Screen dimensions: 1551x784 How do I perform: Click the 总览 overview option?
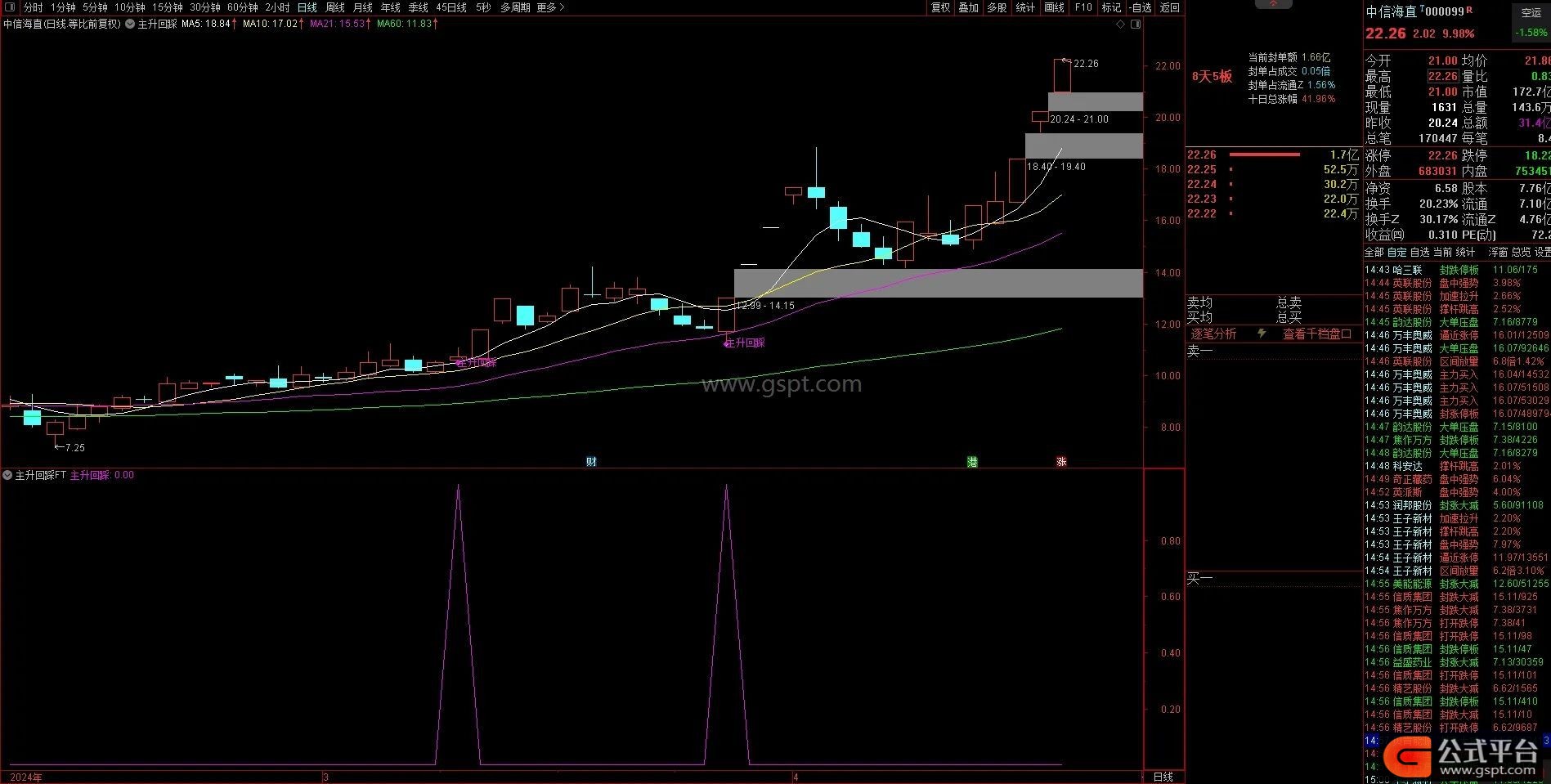tap(1521, 252)
